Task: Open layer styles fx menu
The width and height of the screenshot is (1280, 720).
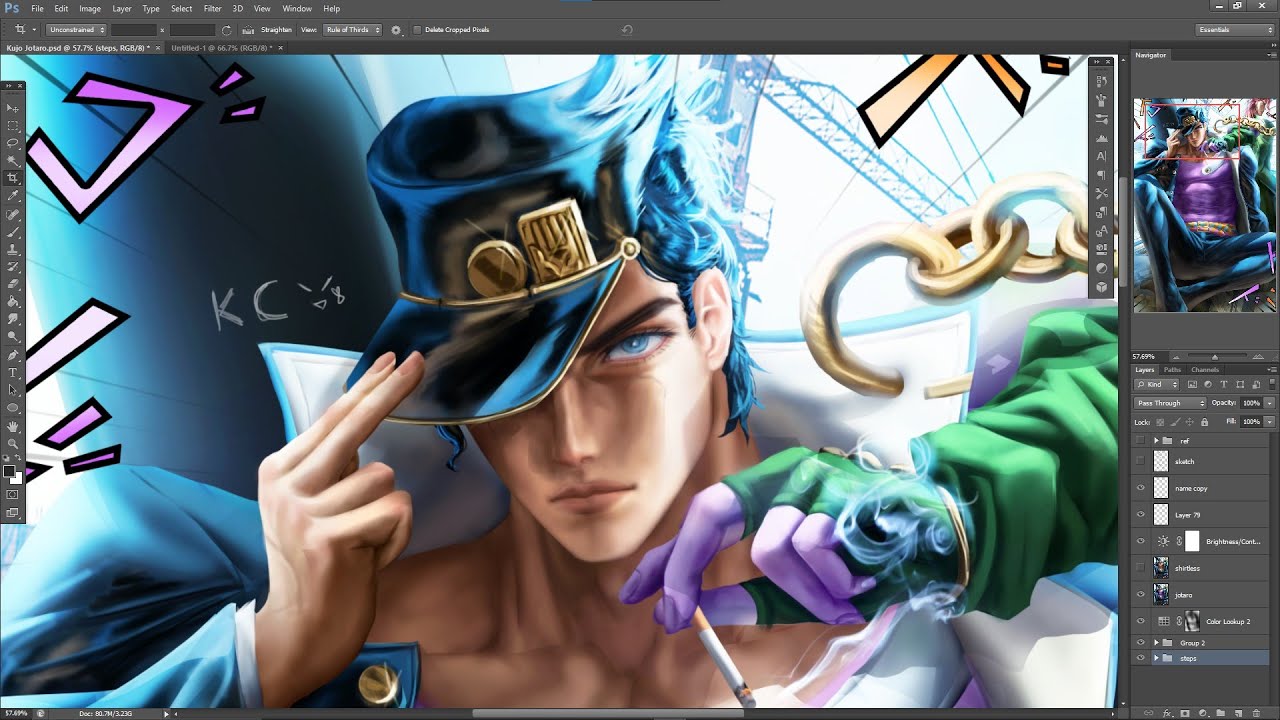Action: 1167,713
